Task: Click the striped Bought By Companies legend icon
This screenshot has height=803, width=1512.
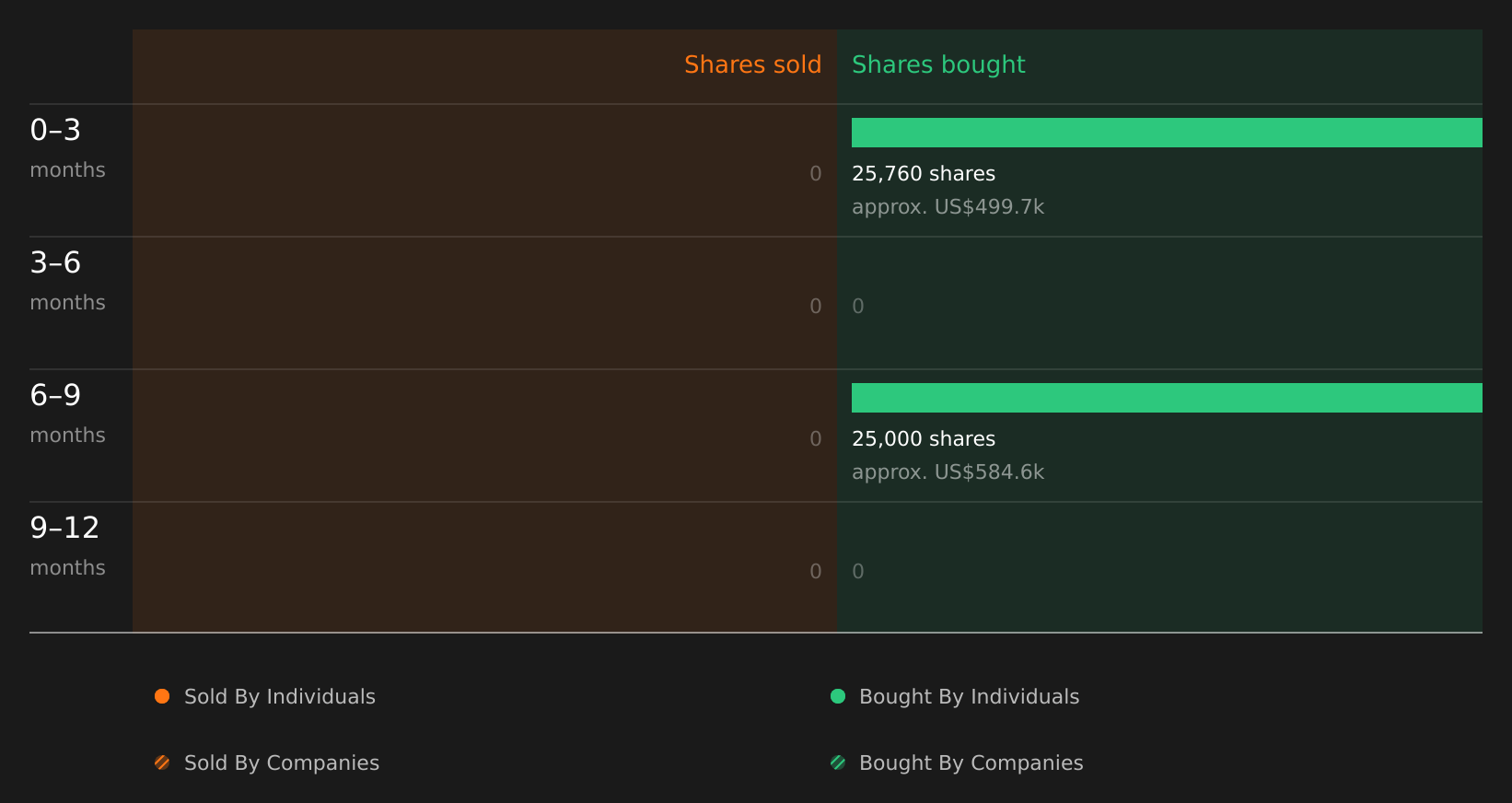Action: click(838, 762)
